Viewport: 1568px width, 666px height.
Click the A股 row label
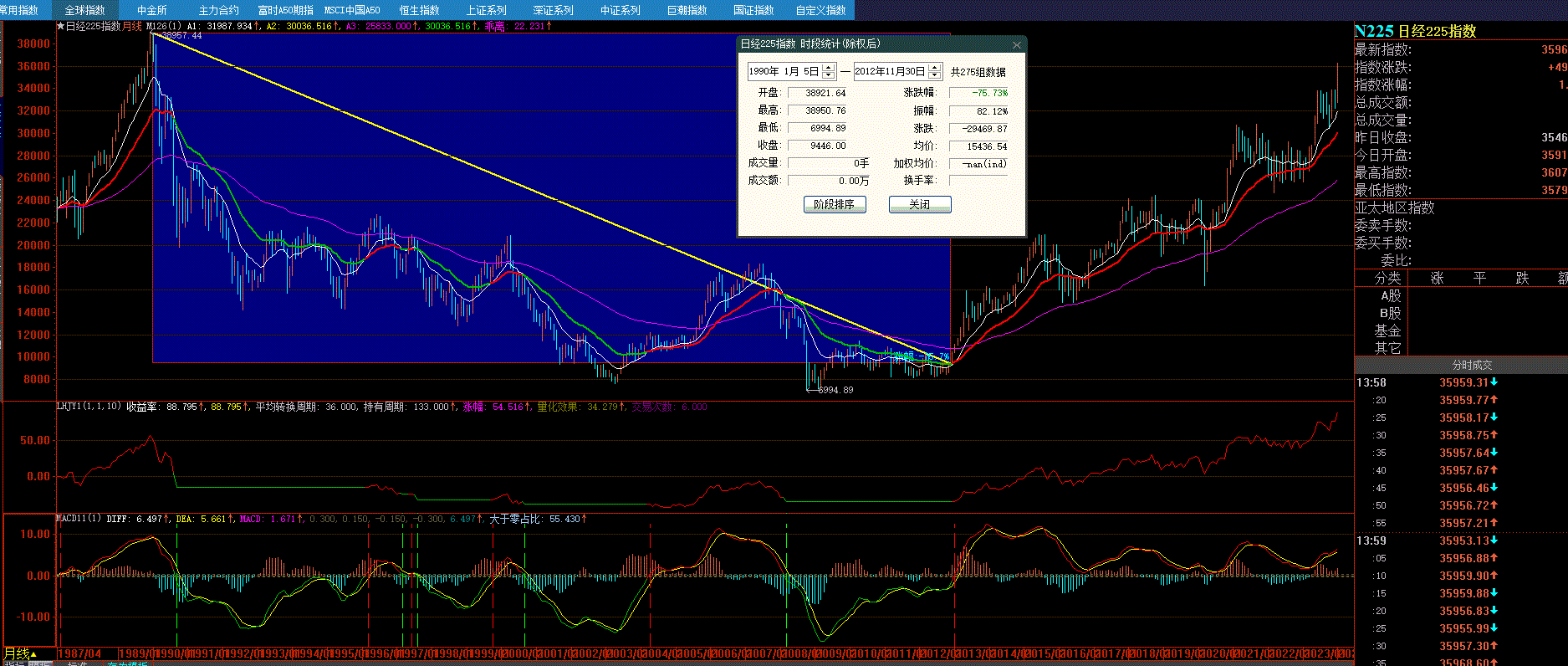1391,295
